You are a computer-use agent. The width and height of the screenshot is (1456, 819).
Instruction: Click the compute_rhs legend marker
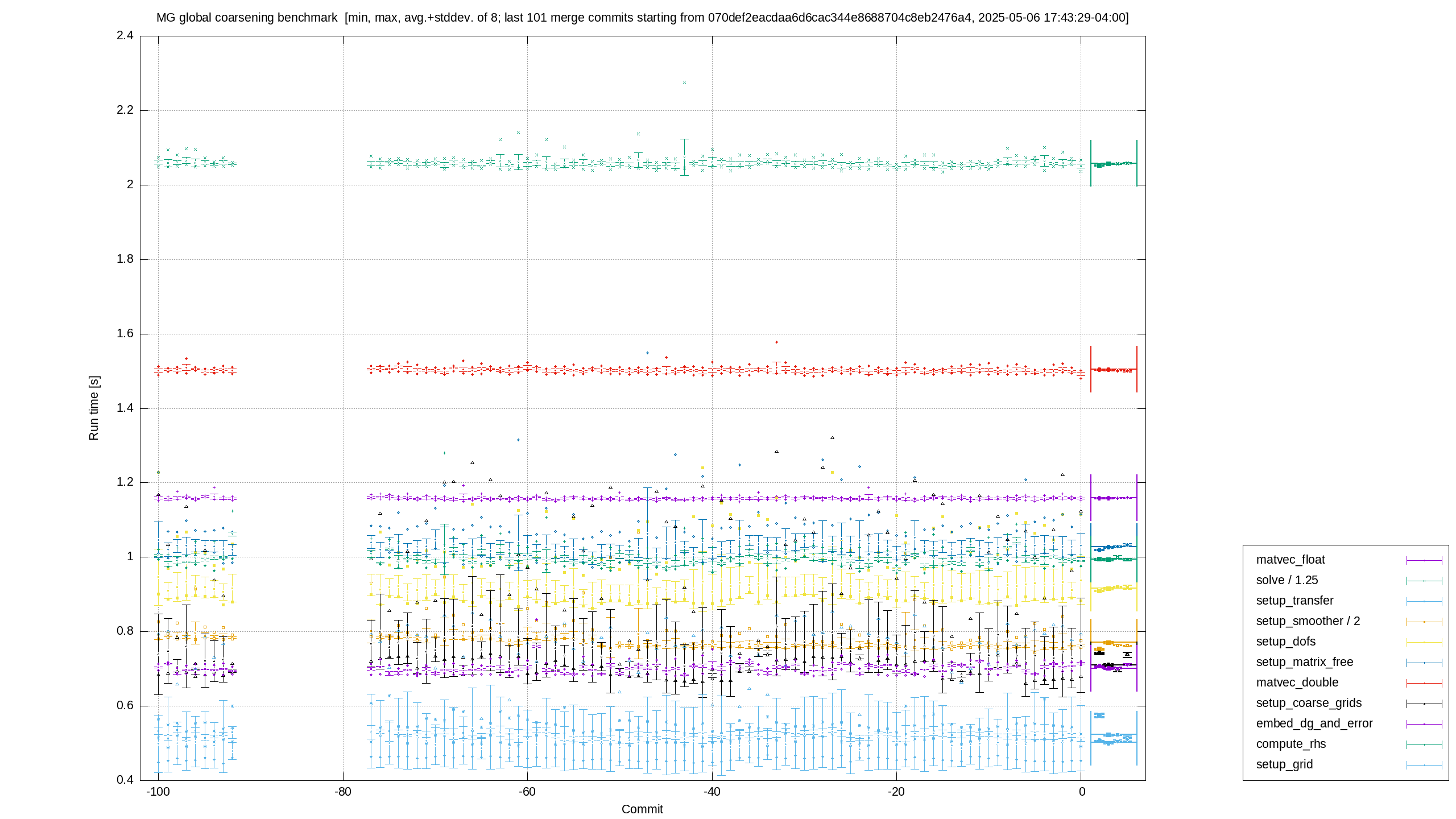[x=1424, y=744]
